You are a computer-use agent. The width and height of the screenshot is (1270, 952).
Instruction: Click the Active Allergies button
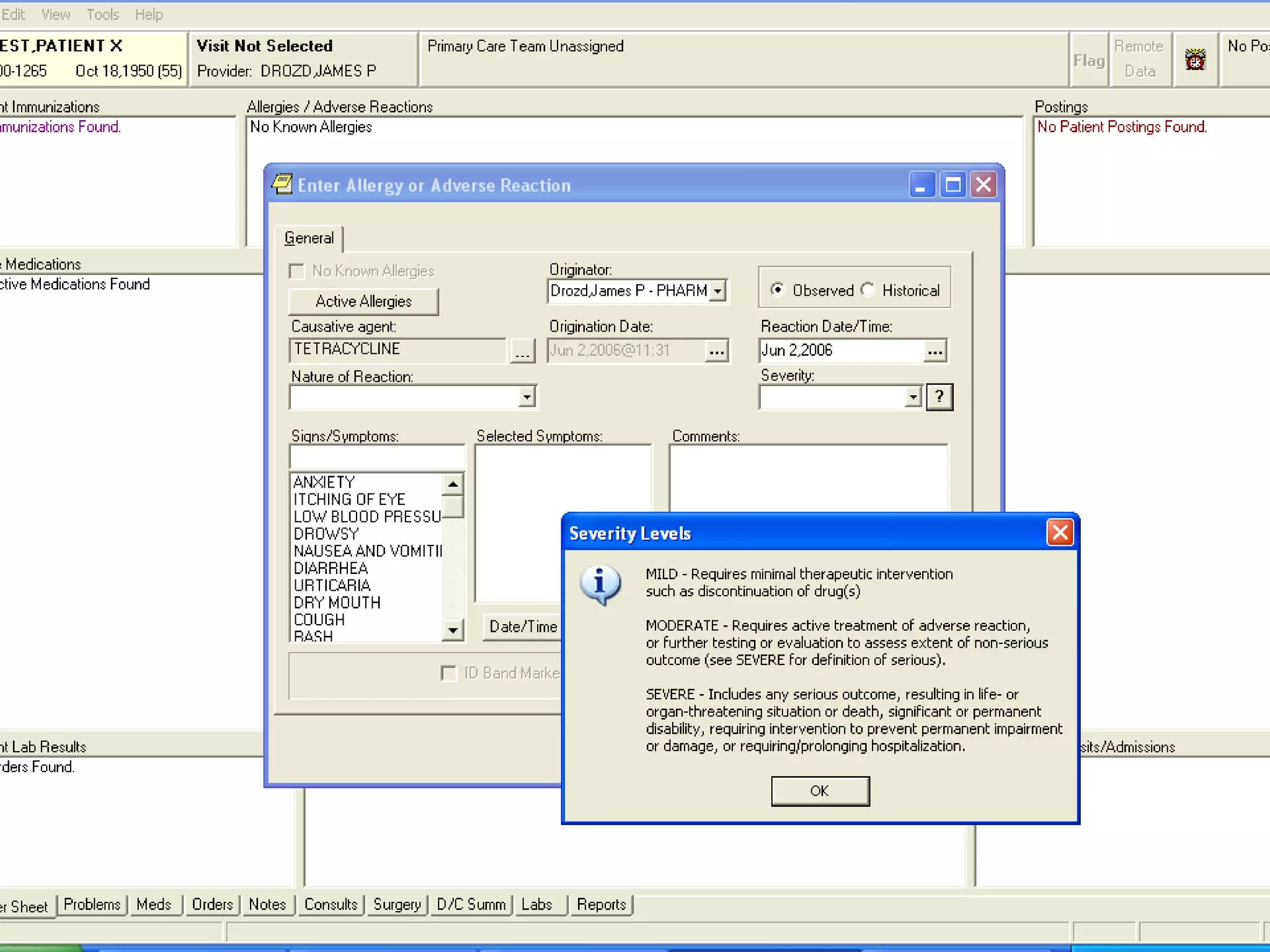pyautogui.click(x=363, y=301)
